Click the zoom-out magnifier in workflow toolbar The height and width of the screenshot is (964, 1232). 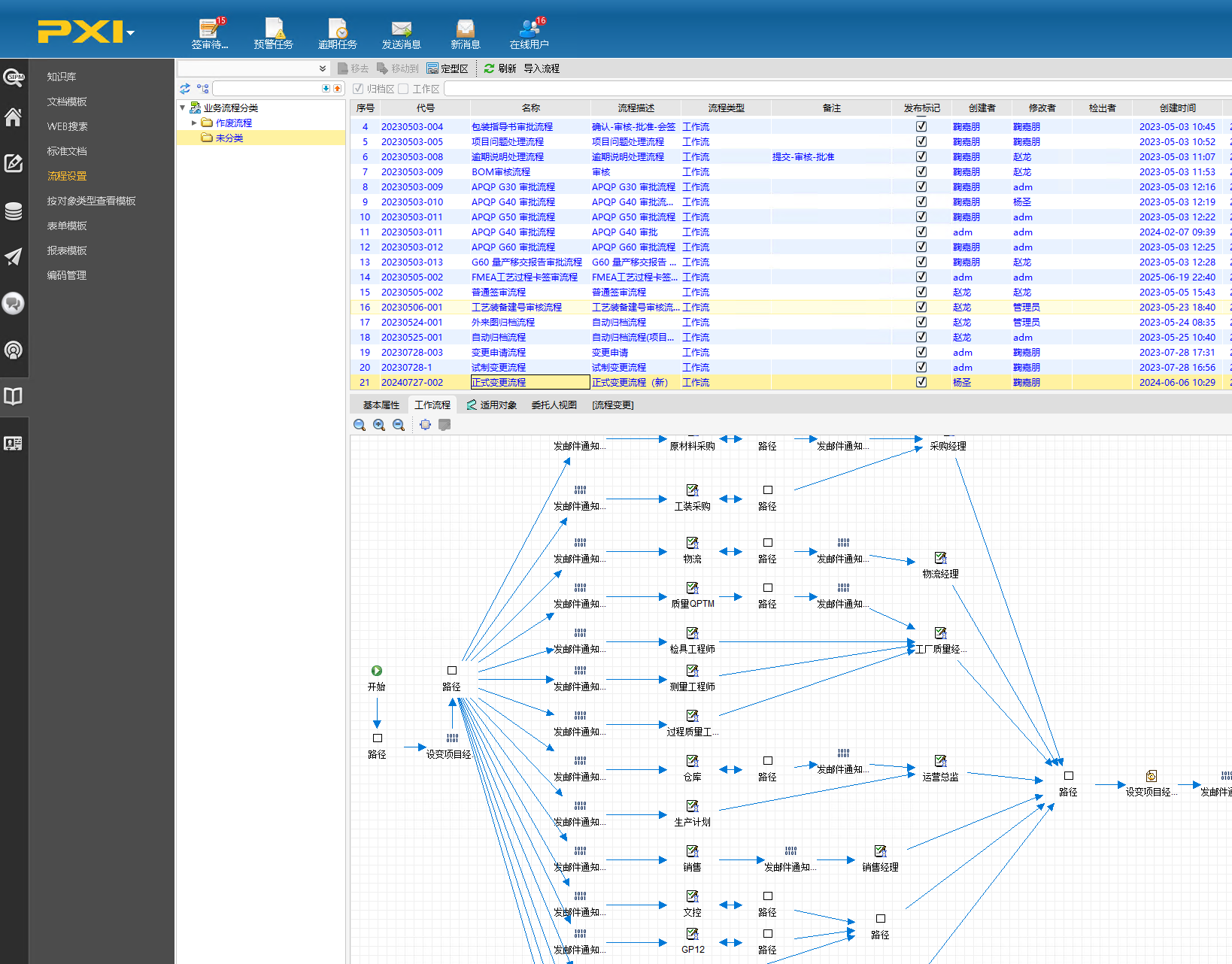[x=399, y=425]
